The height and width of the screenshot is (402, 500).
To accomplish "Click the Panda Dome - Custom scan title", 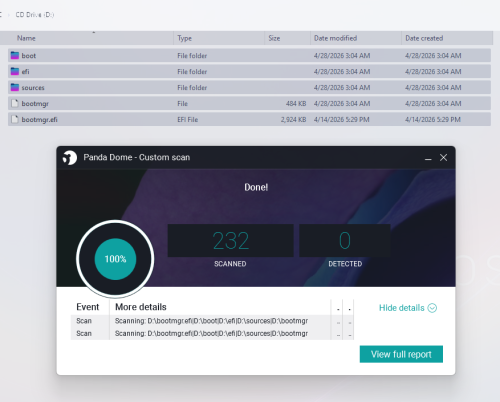I will (137, 157).
